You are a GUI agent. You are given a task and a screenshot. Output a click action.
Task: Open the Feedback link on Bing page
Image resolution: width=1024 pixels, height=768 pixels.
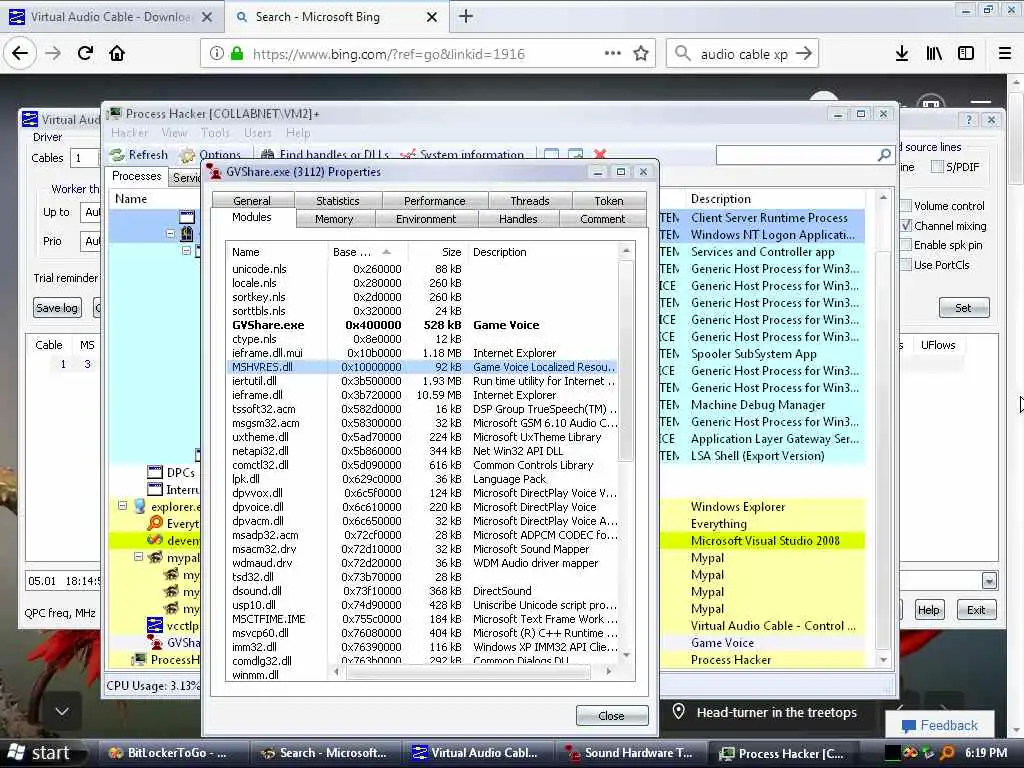[x=939, y=725]
